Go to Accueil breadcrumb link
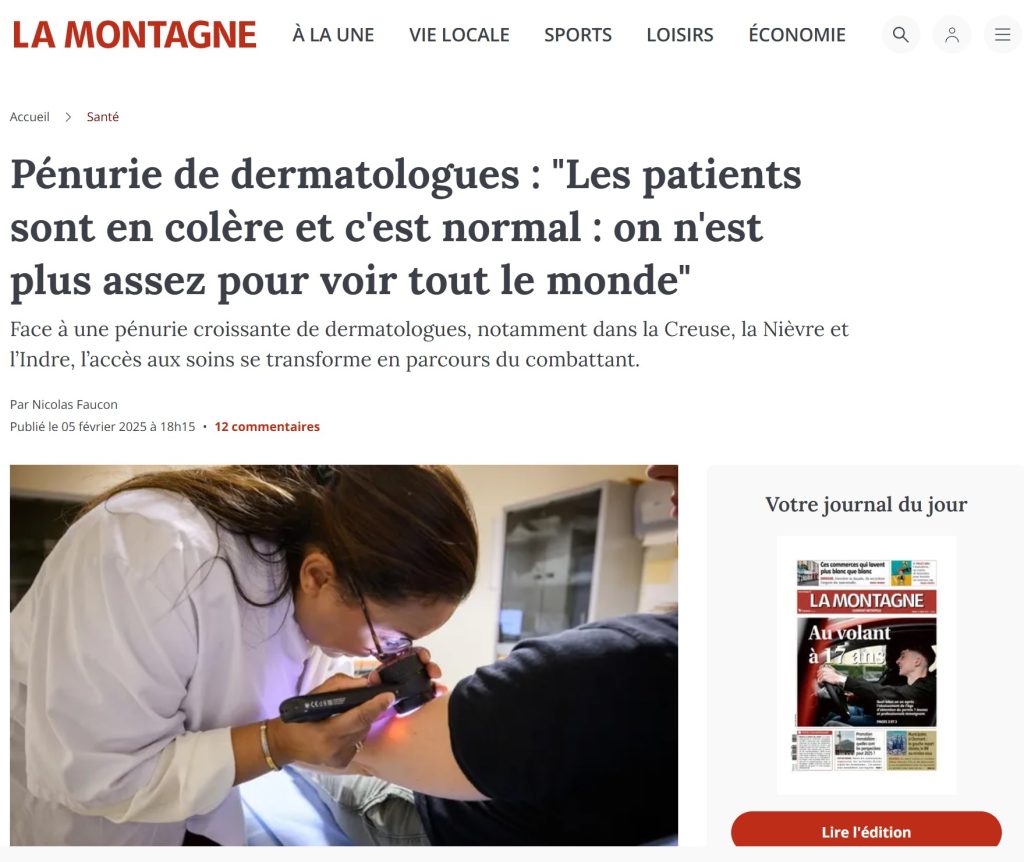 point(29,117)
